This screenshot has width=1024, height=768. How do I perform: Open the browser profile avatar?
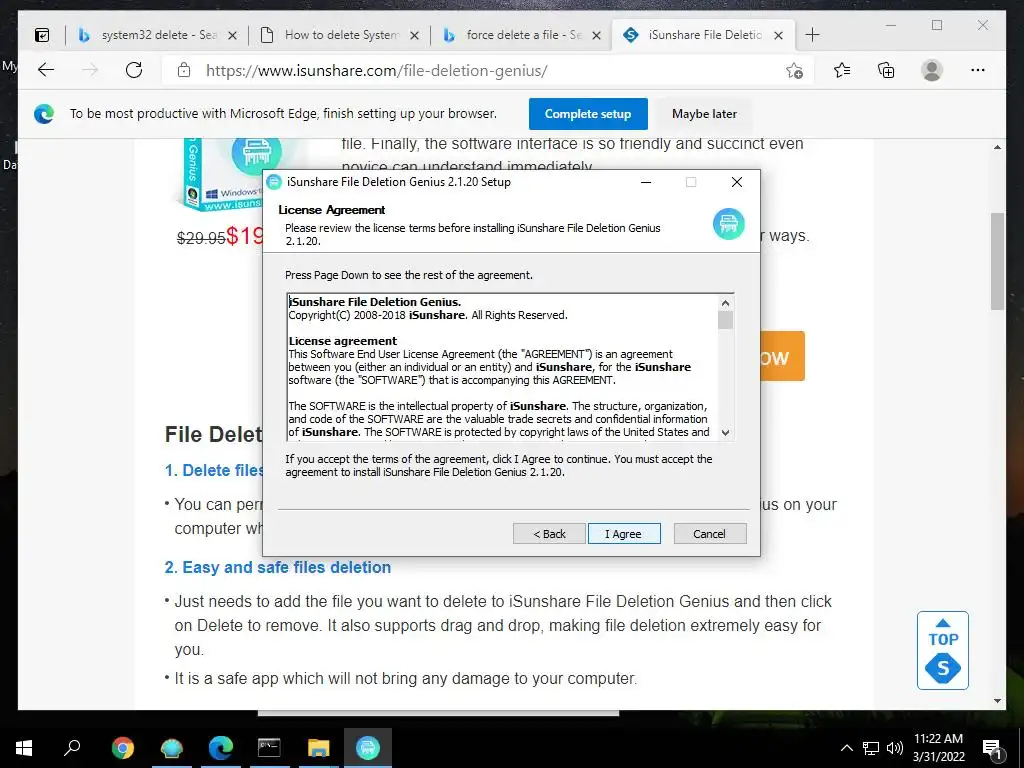coord(932,70)
